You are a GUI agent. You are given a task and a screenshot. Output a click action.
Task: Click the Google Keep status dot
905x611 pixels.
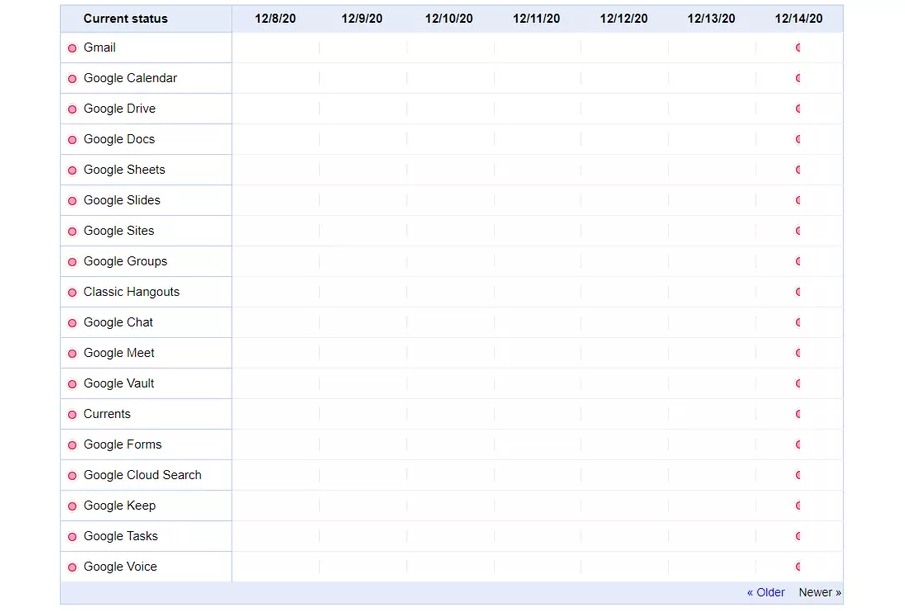point(72,507)
